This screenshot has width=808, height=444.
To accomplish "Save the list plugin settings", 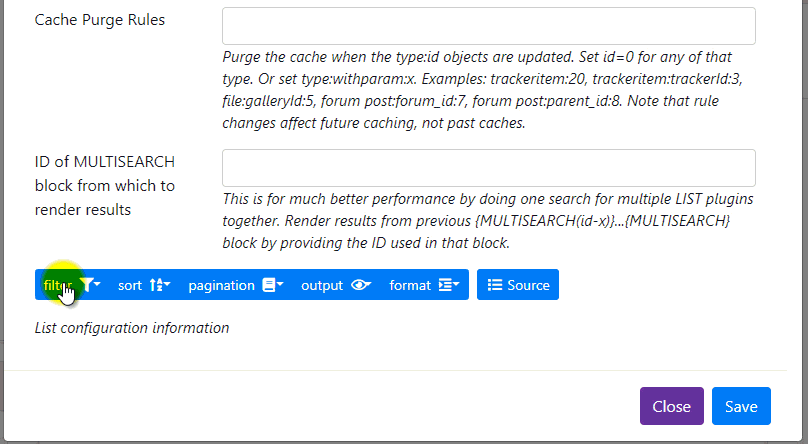I will pos(741,406).
